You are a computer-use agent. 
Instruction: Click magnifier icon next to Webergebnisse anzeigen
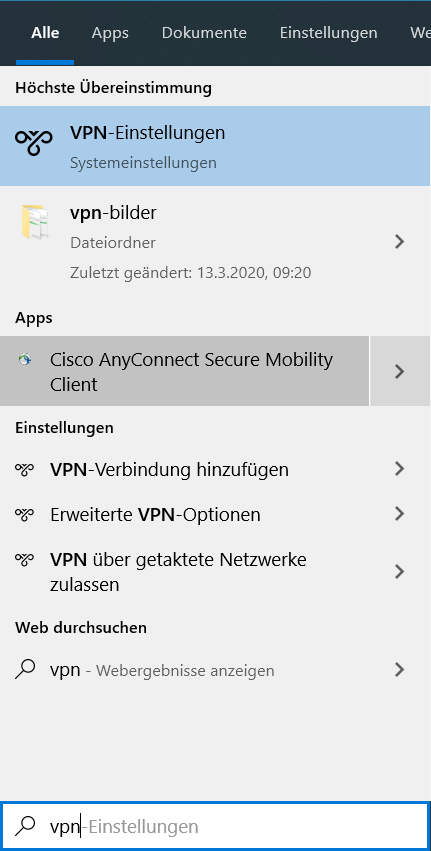point(25,670)
